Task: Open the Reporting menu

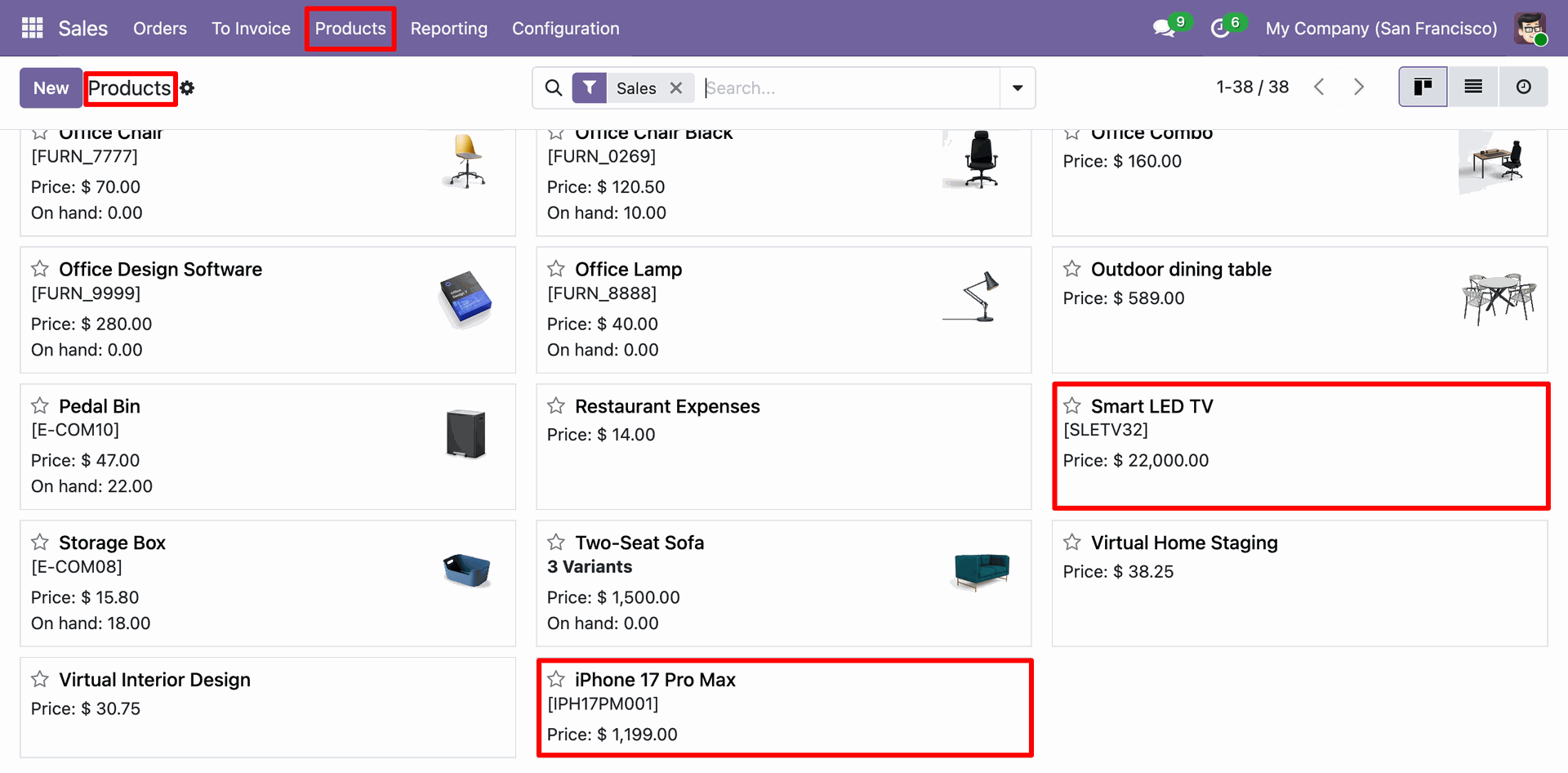Action: pyautogui.click(x=449, y=29)
